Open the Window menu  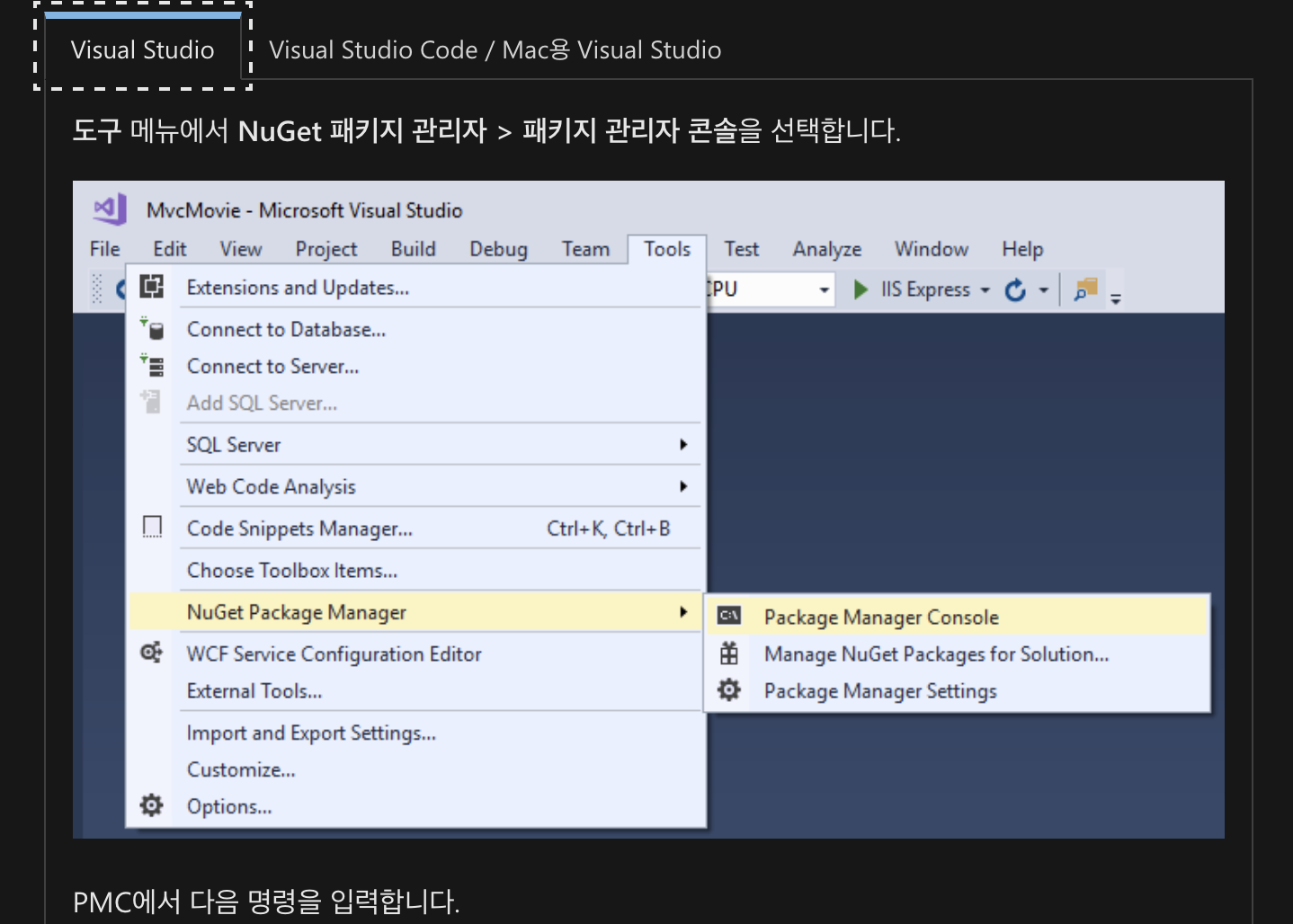pos(932,249)
